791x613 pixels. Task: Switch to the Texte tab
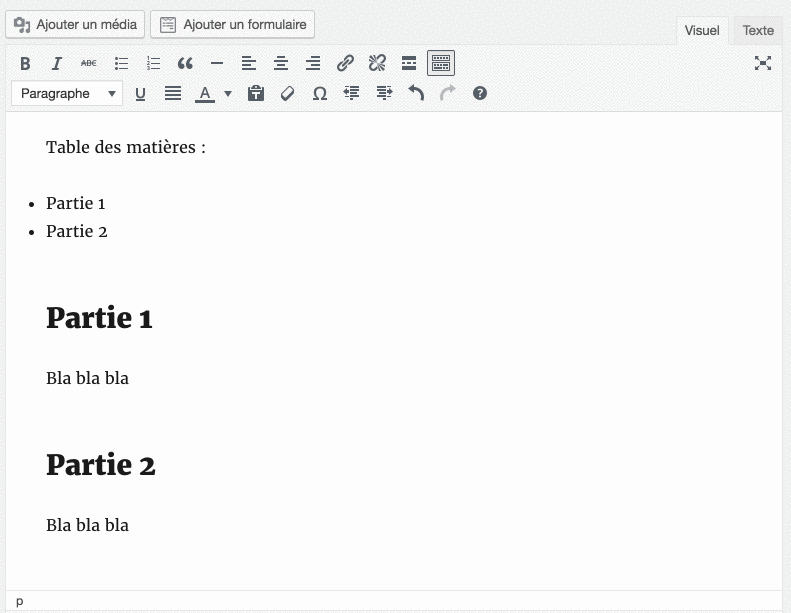(758, 30)
